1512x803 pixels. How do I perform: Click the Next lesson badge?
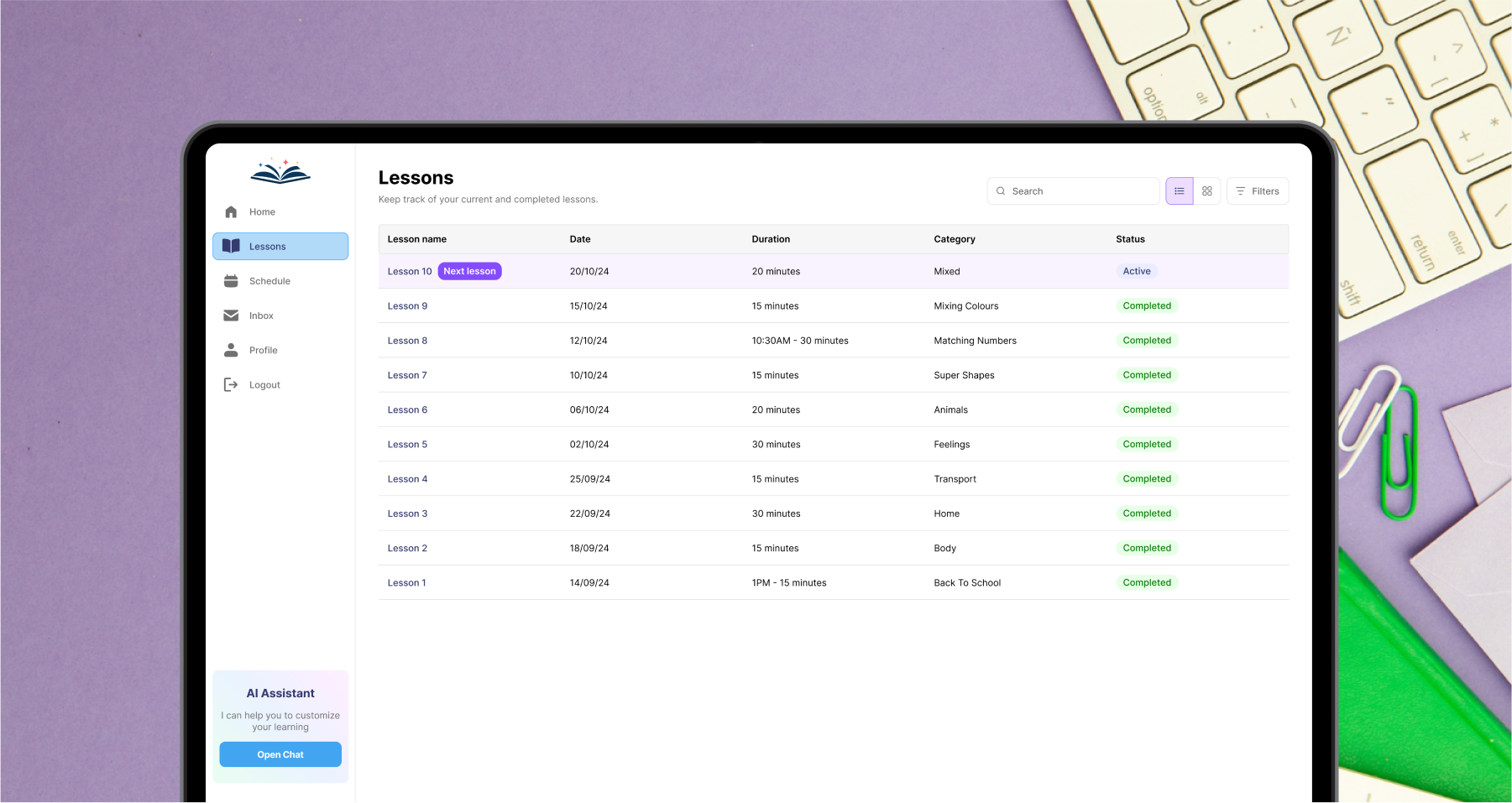coord(470,271)
